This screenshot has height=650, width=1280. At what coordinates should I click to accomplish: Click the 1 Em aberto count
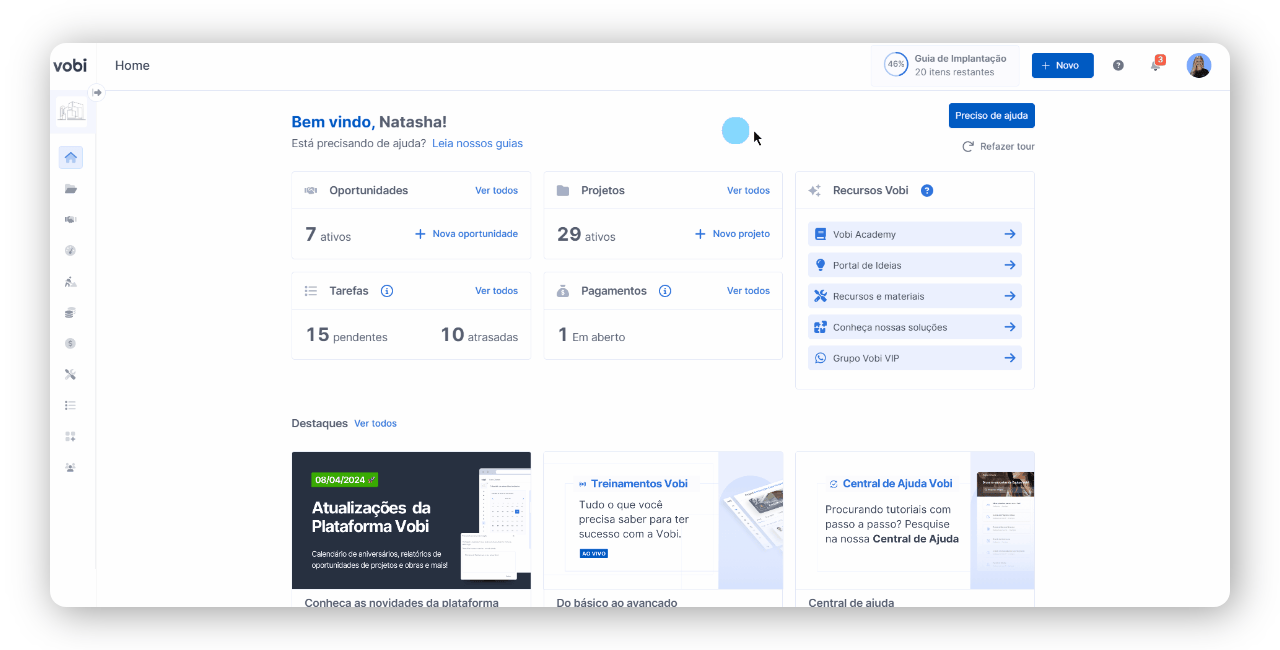click(x=591, y=335)
